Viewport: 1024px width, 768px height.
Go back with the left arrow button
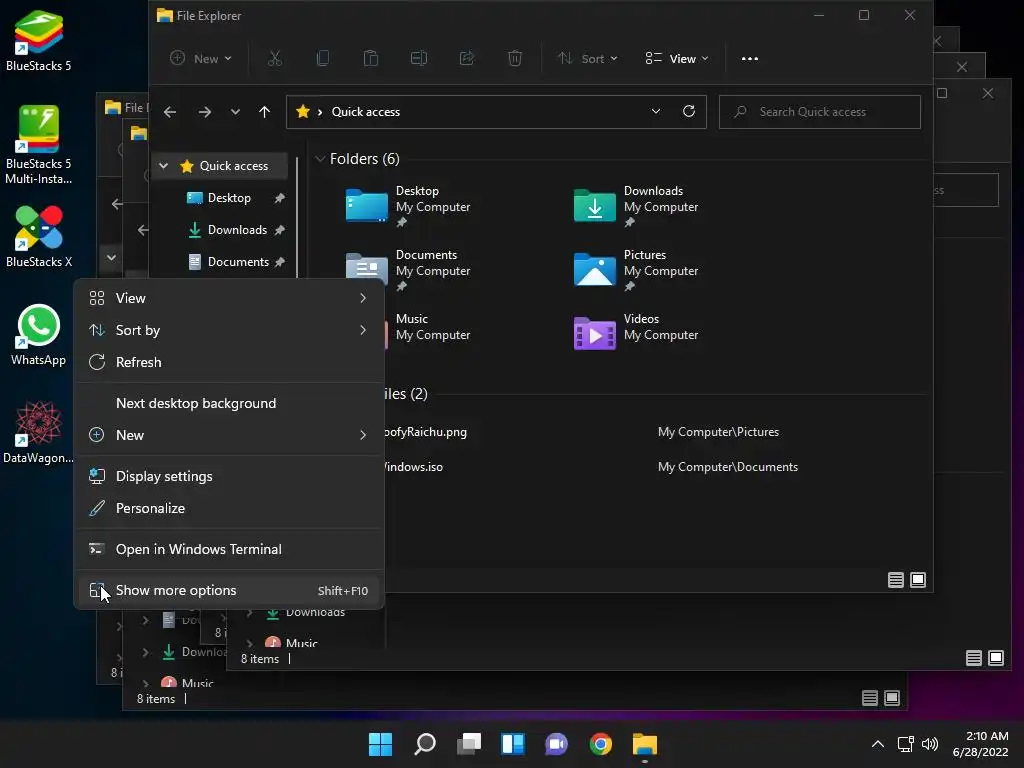click(x=170, y=112)
